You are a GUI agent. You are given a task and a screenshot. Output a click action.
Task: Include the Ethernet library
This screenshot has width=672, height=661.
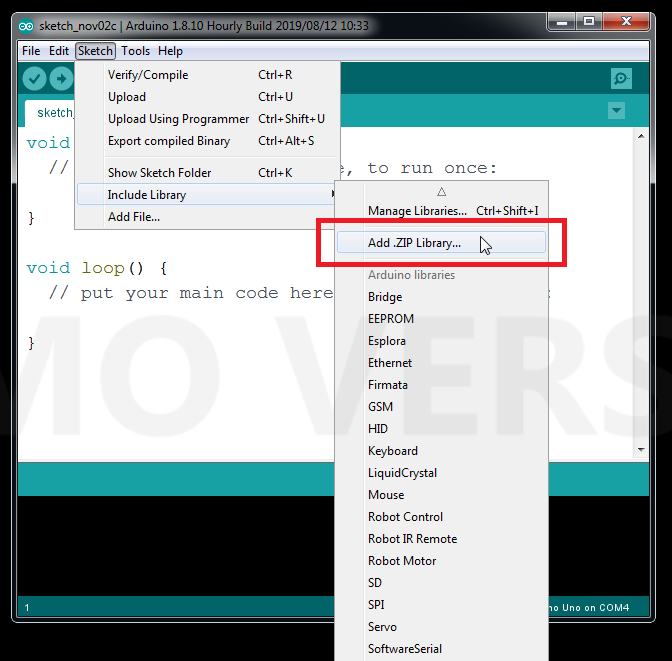click(x=441, y=363)
